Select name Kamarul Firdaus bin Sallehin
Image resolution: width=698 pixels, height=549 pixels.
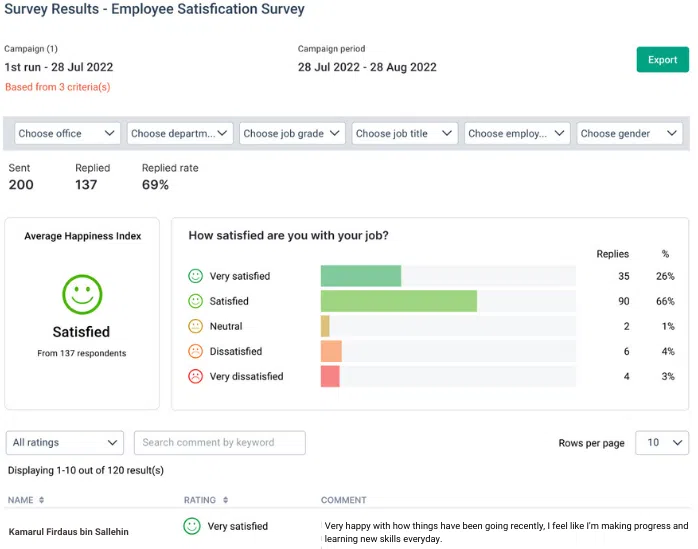[69, 532]
